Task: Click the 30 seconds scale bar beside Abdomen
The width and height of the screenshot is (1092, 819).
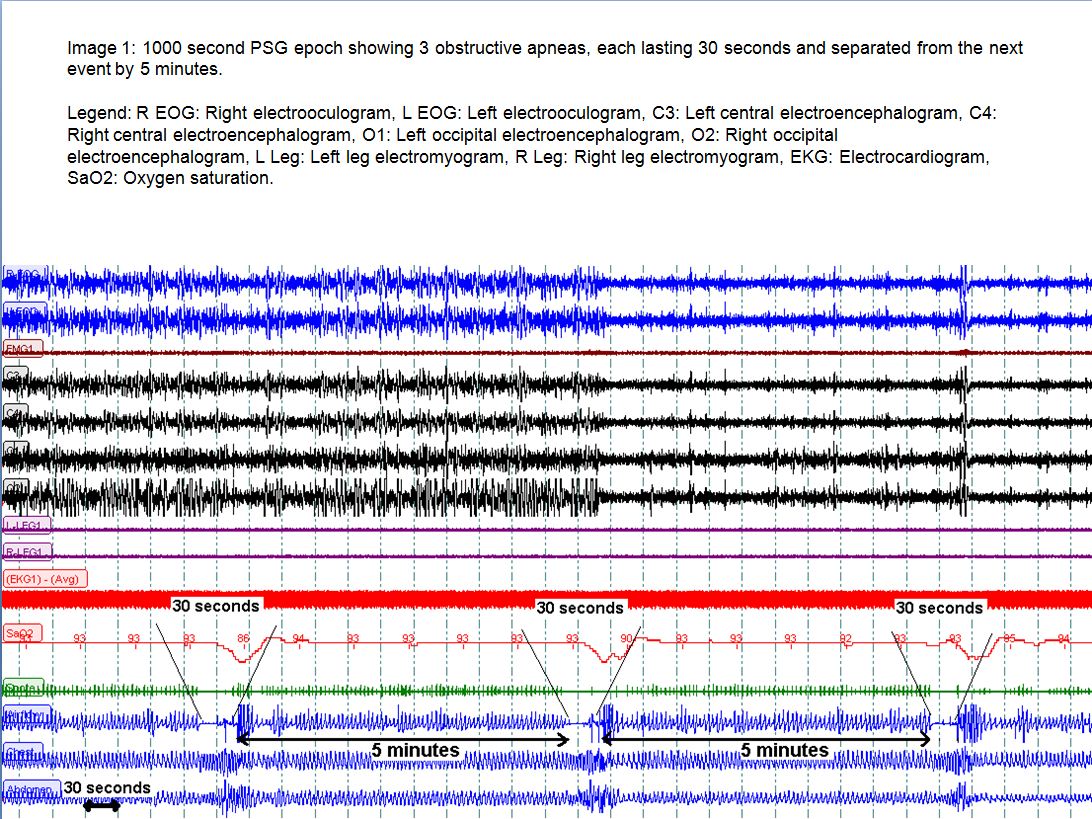Action: pos(102,806)
